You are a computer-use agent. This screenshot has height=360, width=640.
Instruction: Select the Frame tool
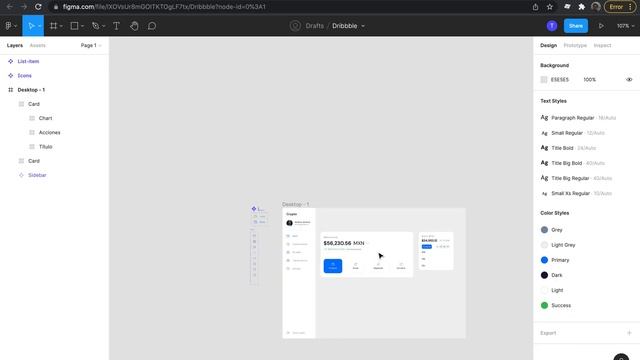(x=53, y=26)
